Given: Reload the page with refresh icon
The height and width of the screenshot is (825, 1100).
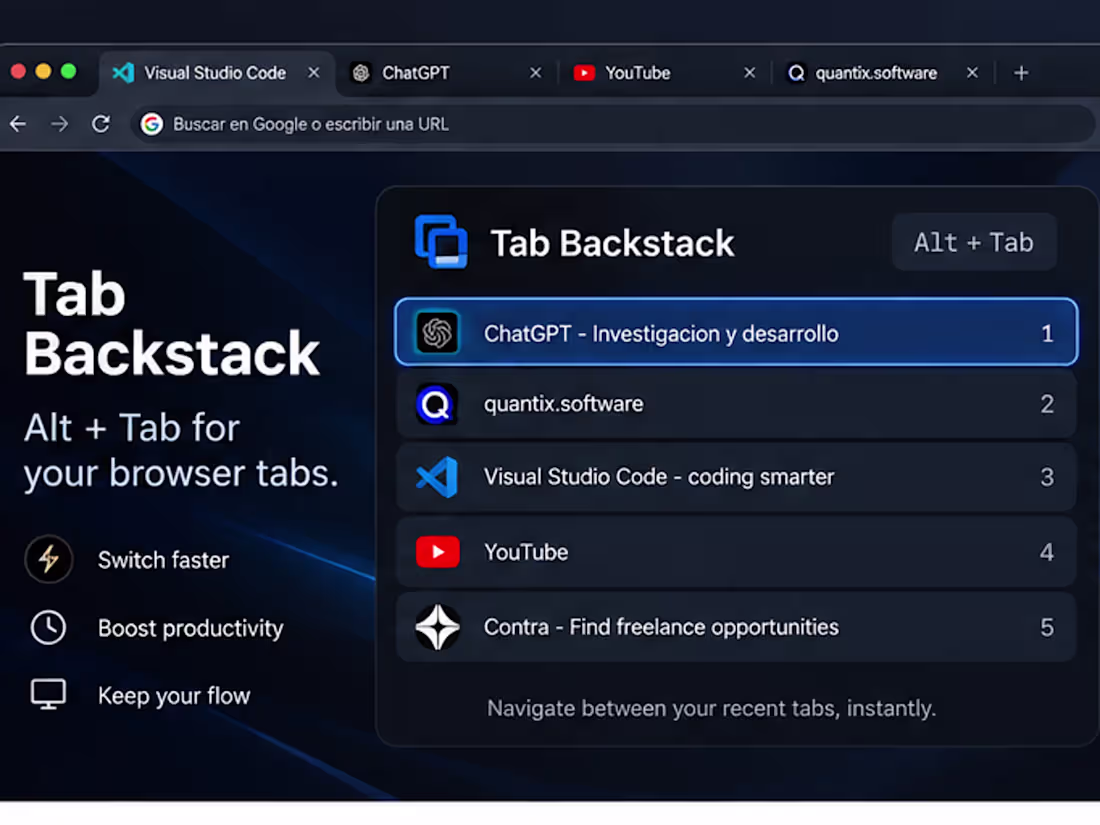Looking at the screenshot, I should (x=101, y=124).
